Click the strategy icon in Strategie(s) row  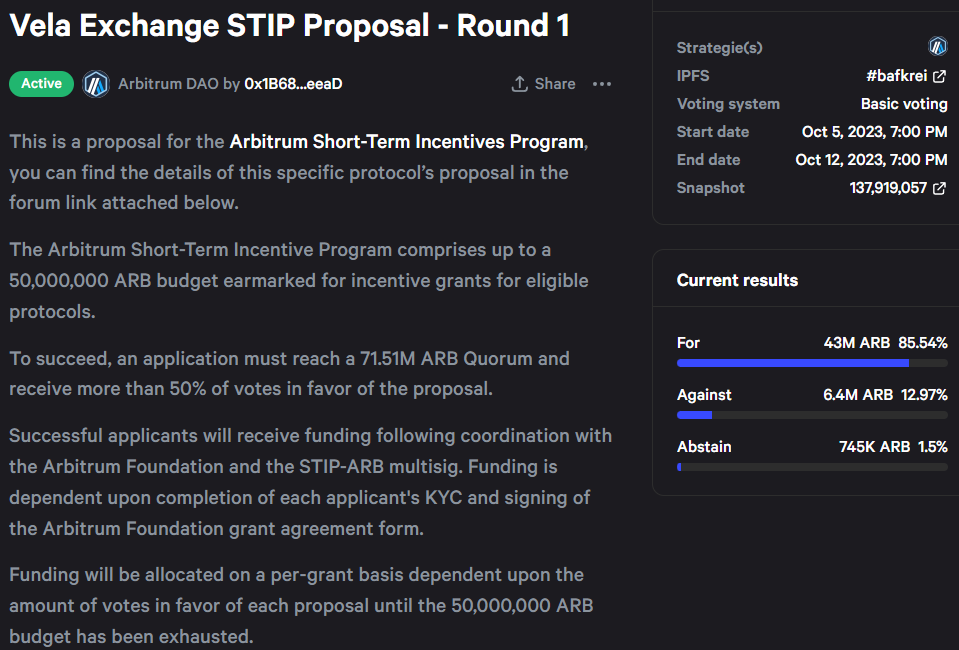pos(937,46)
